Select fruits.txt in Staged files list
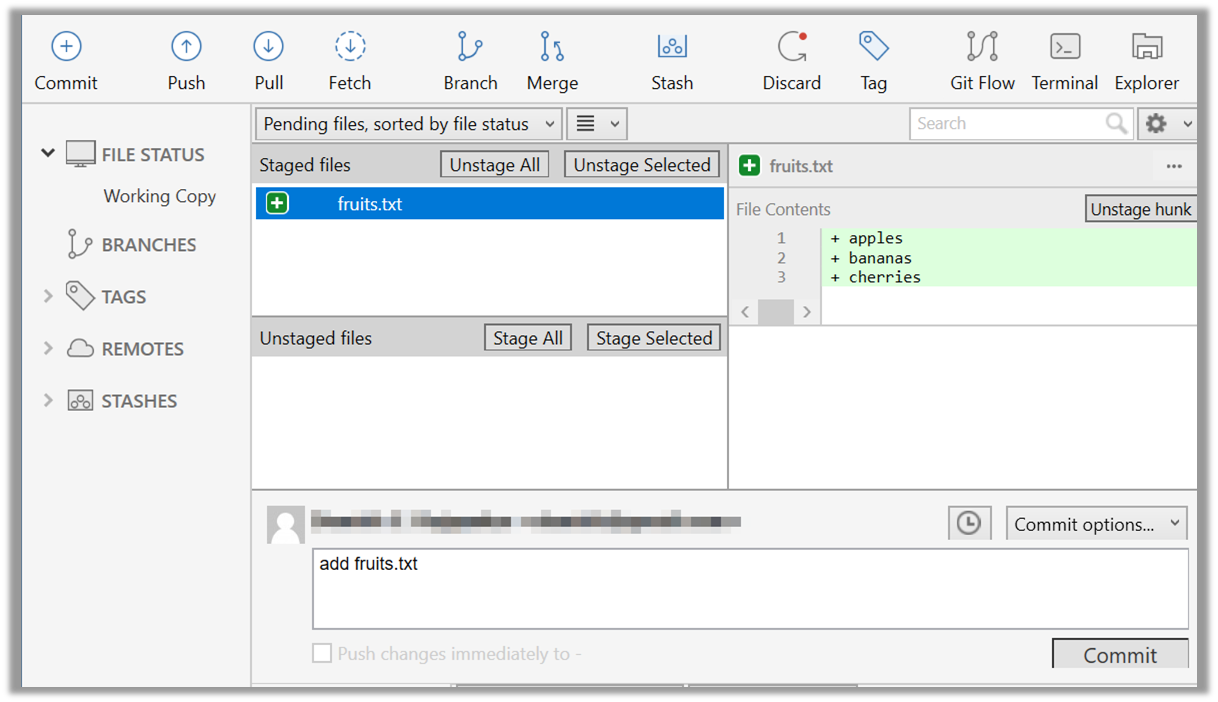This screenshot has height=702, width=1218. point(370,204)
